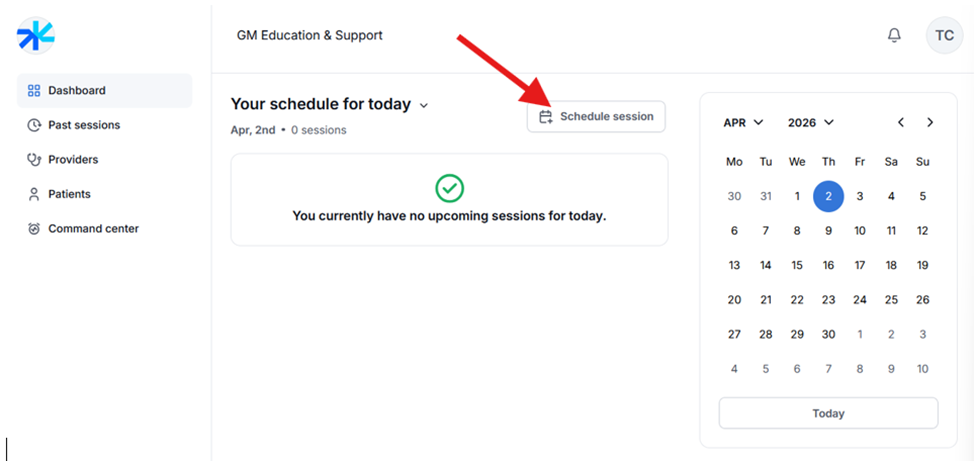975x461 pixels.
Task: Click the Patients person icon
Action: pos(34,194)
